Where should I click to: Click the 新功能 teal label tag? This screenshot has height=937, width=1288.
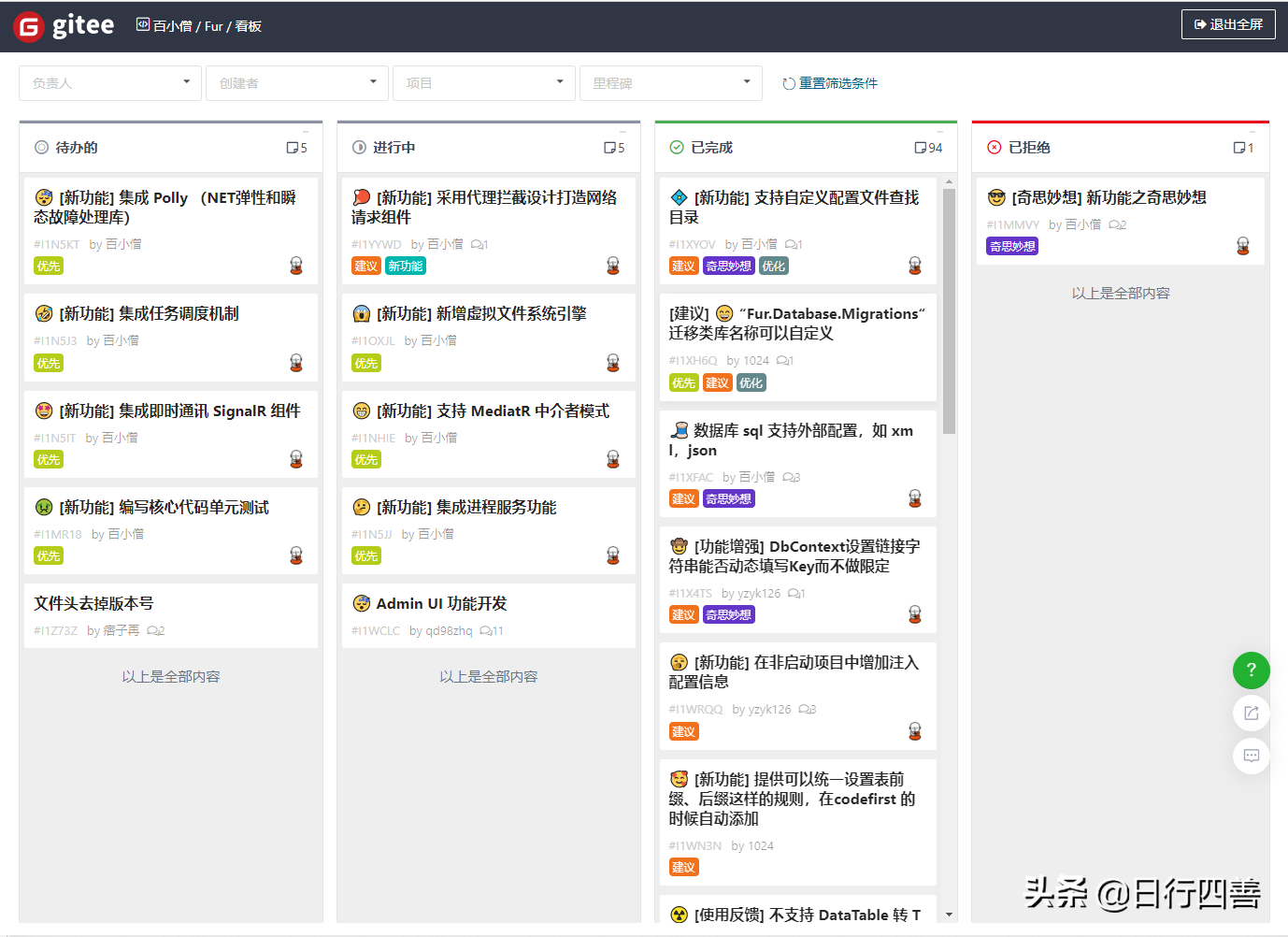point(406,267)
